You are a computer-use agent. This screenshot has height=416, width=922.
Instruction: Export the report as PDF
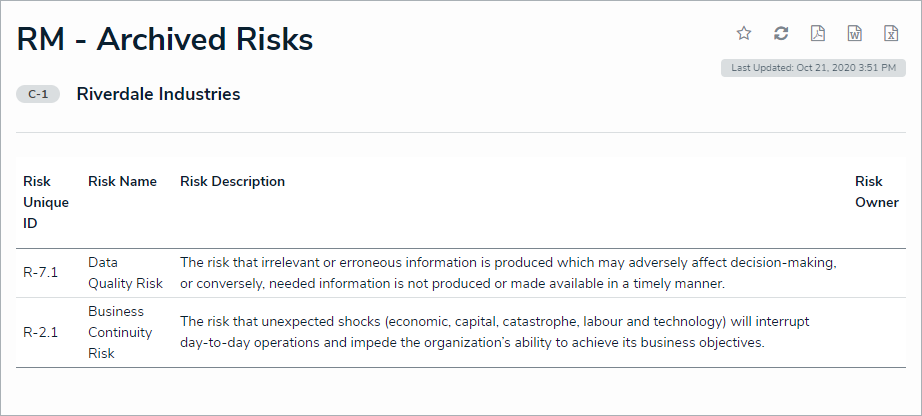coord(818,33)
